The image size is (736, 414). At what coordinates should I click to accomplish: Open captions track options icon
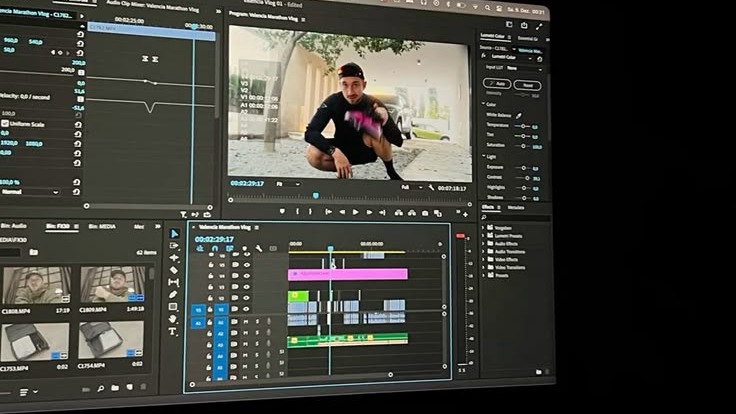click(x=273, y=248)
